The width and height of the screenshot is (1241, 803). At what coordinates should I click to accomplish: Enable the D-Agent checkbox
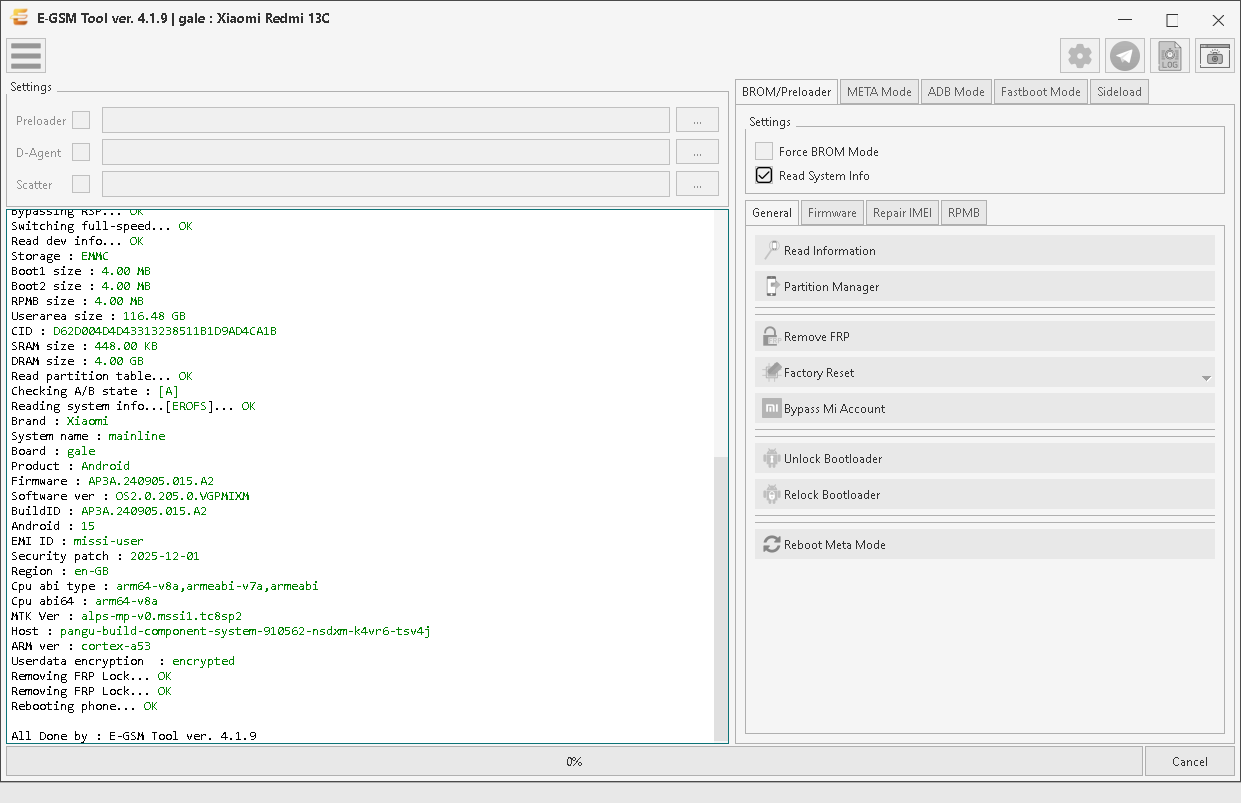pyautogui.click(x=81, y=152)
